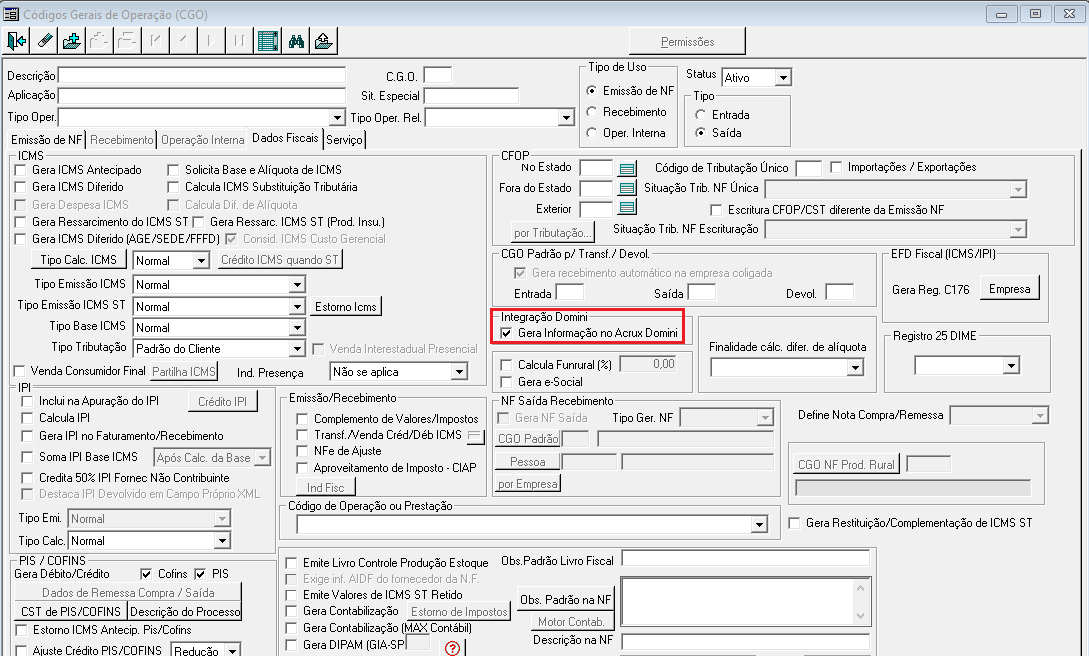The height and width of the screenshot is (656, 1089).
Task: Select the Dados Fiscais tab
Action: [x=285, y=139]
